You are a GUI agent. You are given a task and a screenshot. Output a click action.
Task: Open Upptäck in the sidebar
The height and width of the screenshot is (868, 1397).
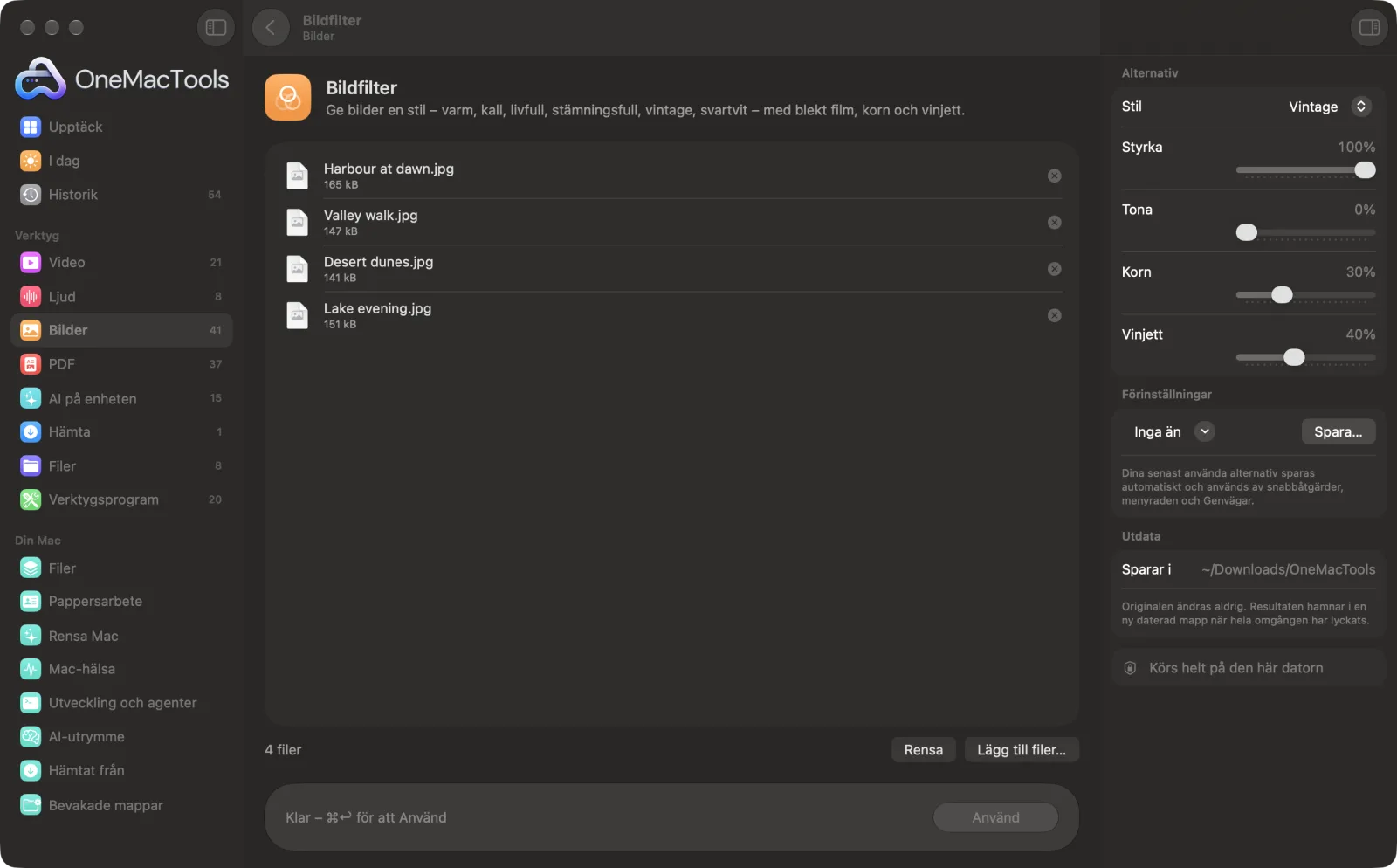[x=121, y=127]
